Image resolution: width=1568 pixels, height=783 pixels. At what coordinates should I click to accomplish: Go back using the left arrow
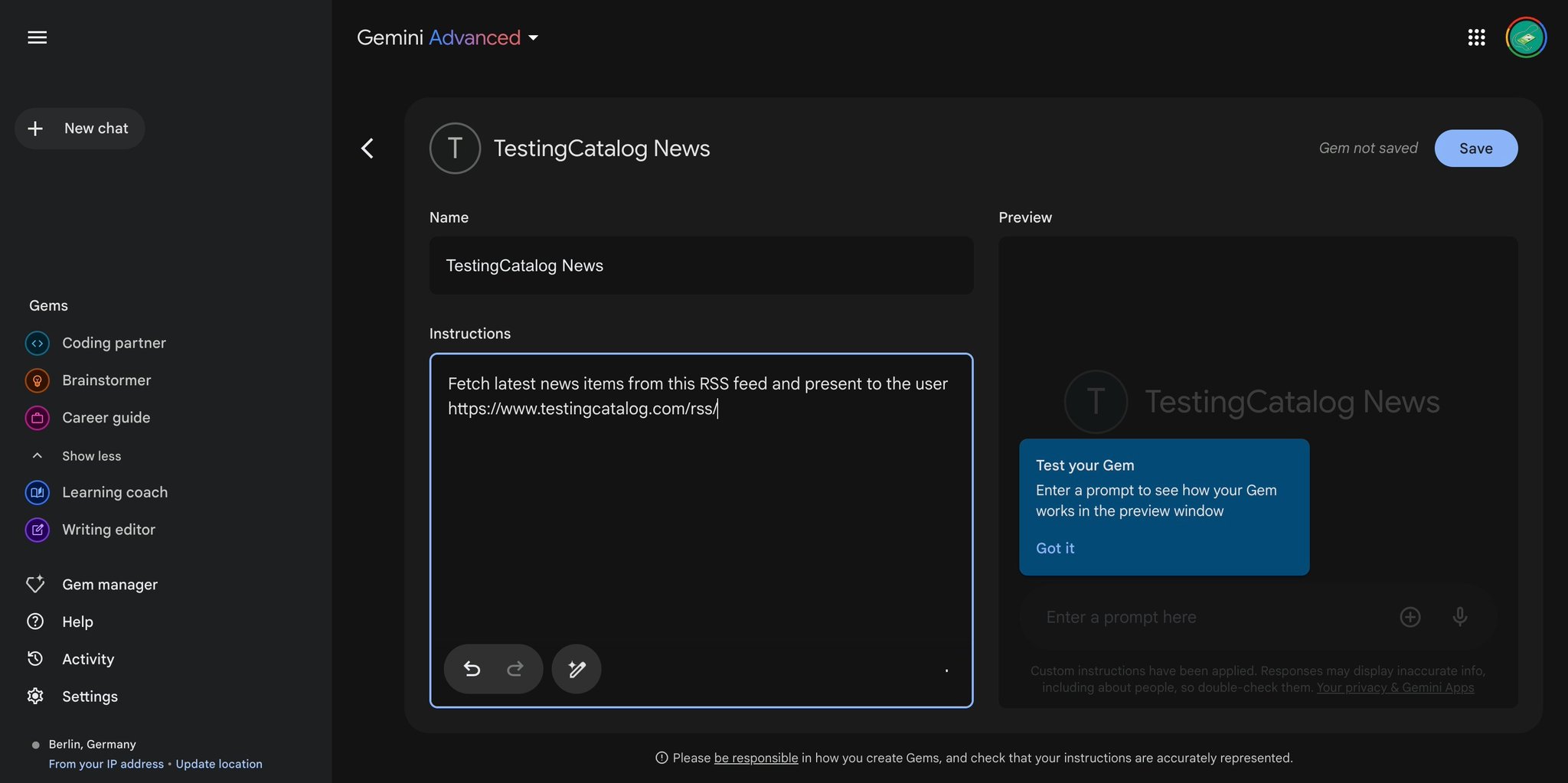click(367, 148)
